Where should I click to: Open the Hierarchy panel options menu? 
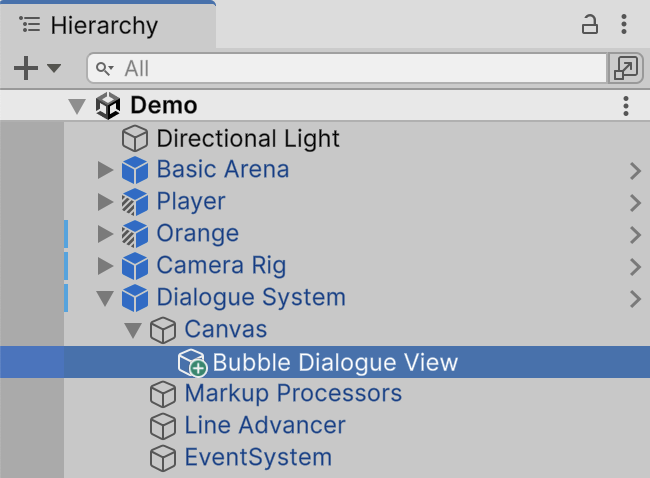coord(625,25)
